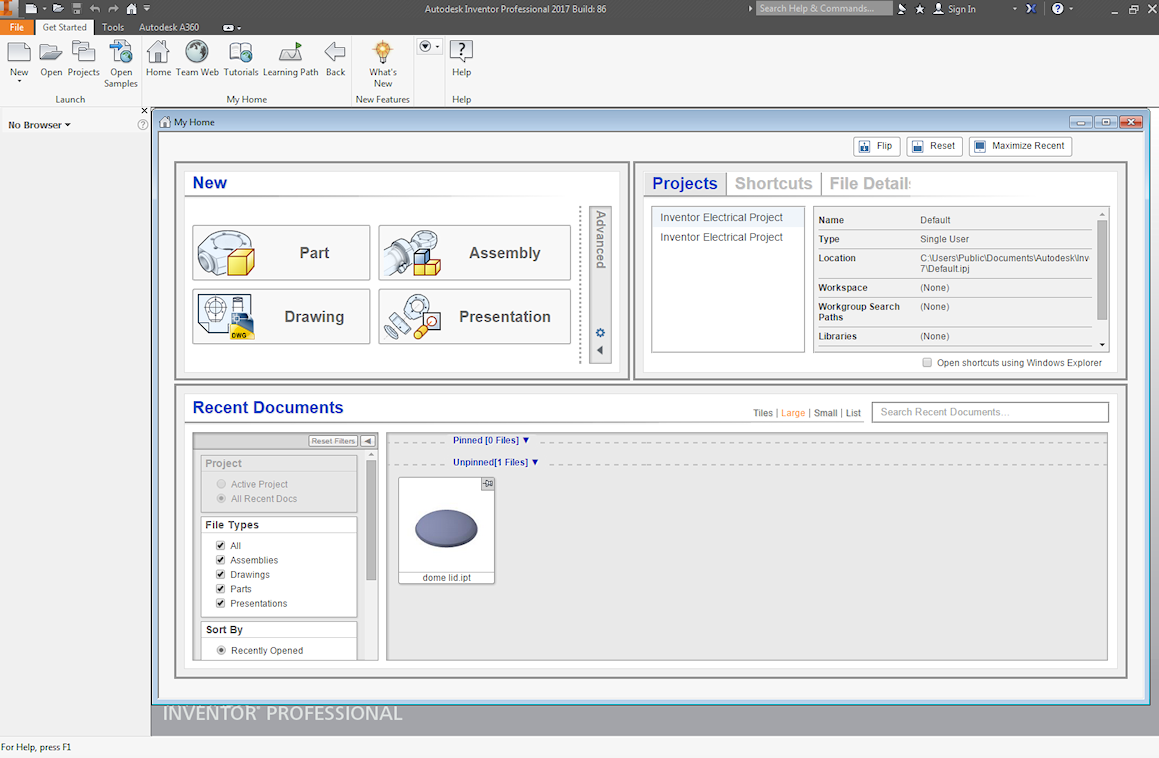Click the project details vertical scrollbar
Viewport: 1159px width, 758px height.
(x=1102, y=270)
